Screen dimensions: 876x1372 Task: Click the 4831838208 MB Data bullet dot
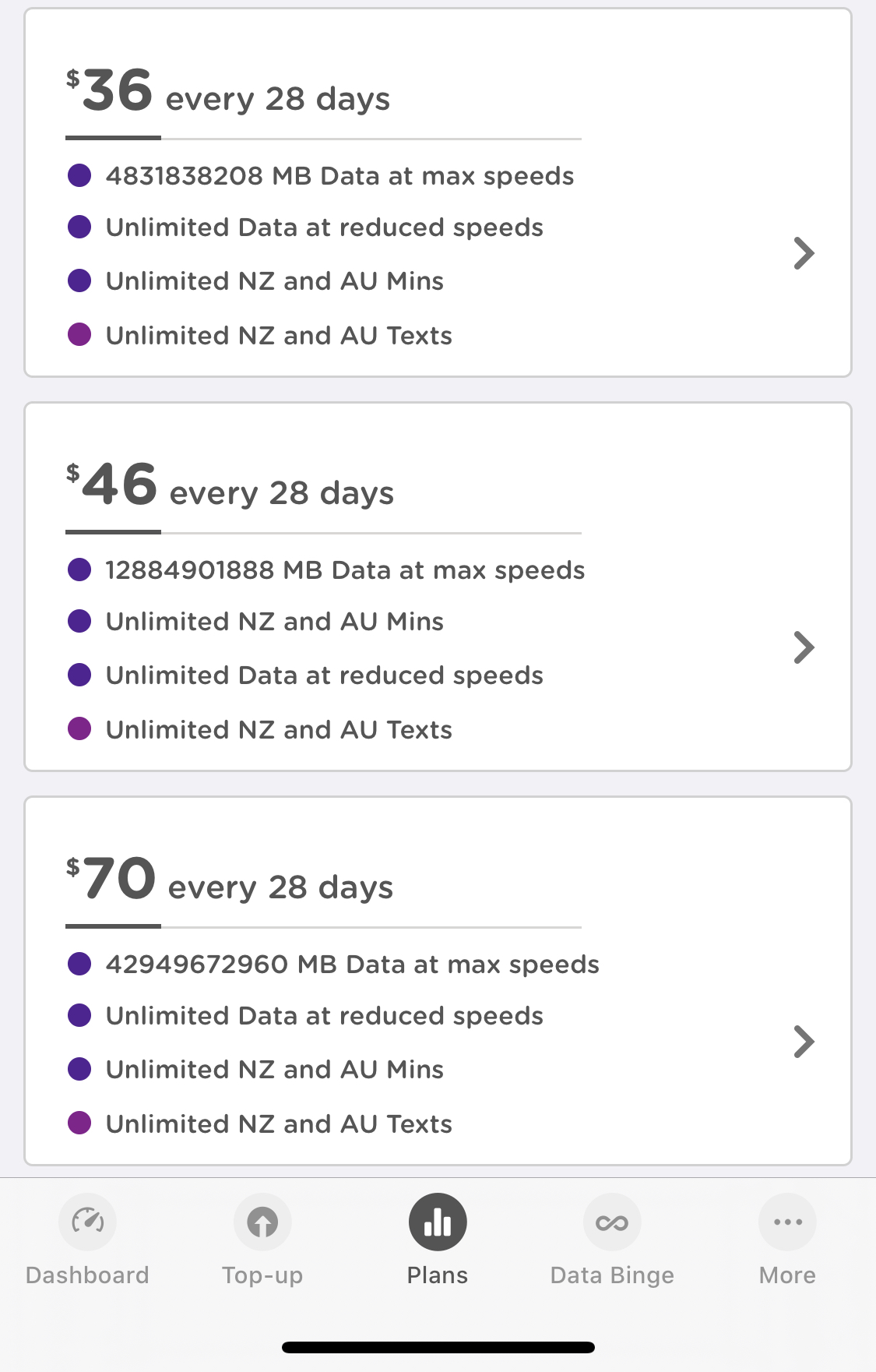(79, 175)
